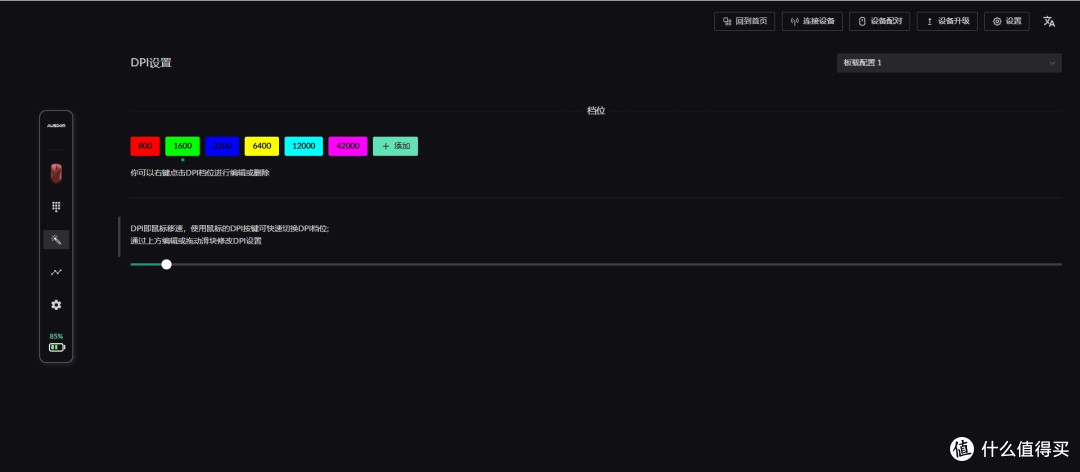Select the magenta 42000 DPI level

click(x=348, y=146)
